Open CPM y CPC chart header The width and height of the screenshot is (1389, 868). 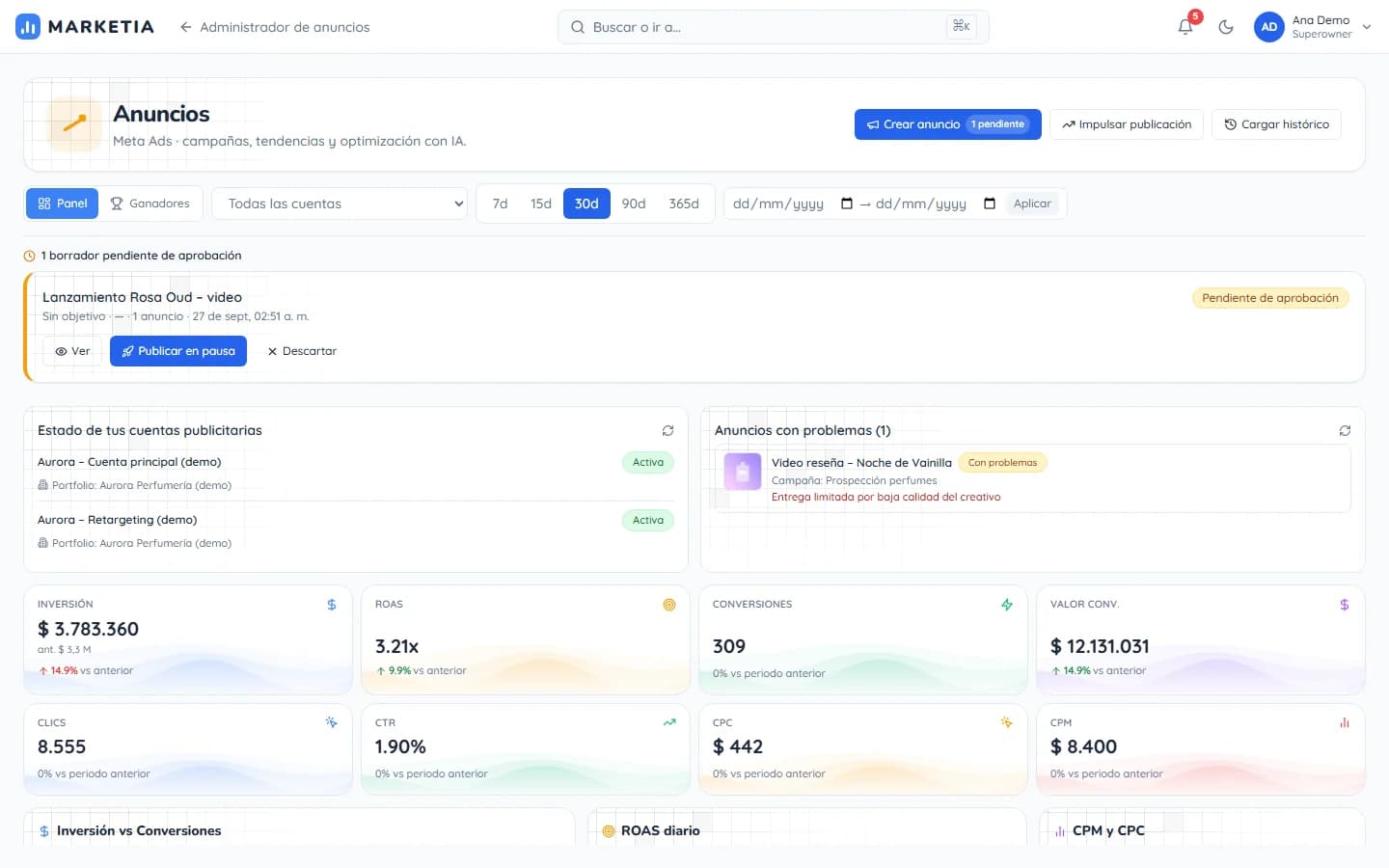tap(1108, 830)
